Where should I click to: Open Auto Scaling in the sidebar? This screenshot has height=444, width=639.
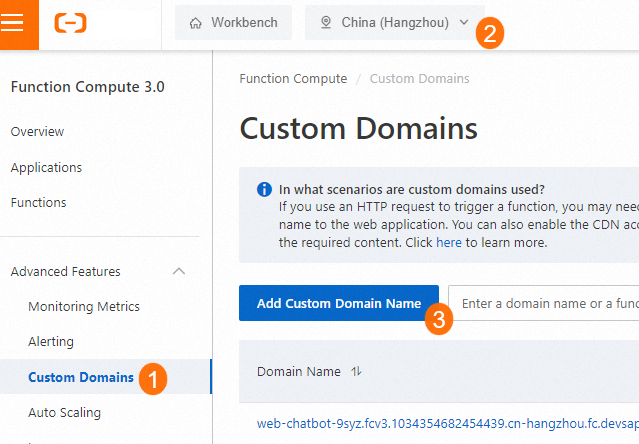click(64, 412)
